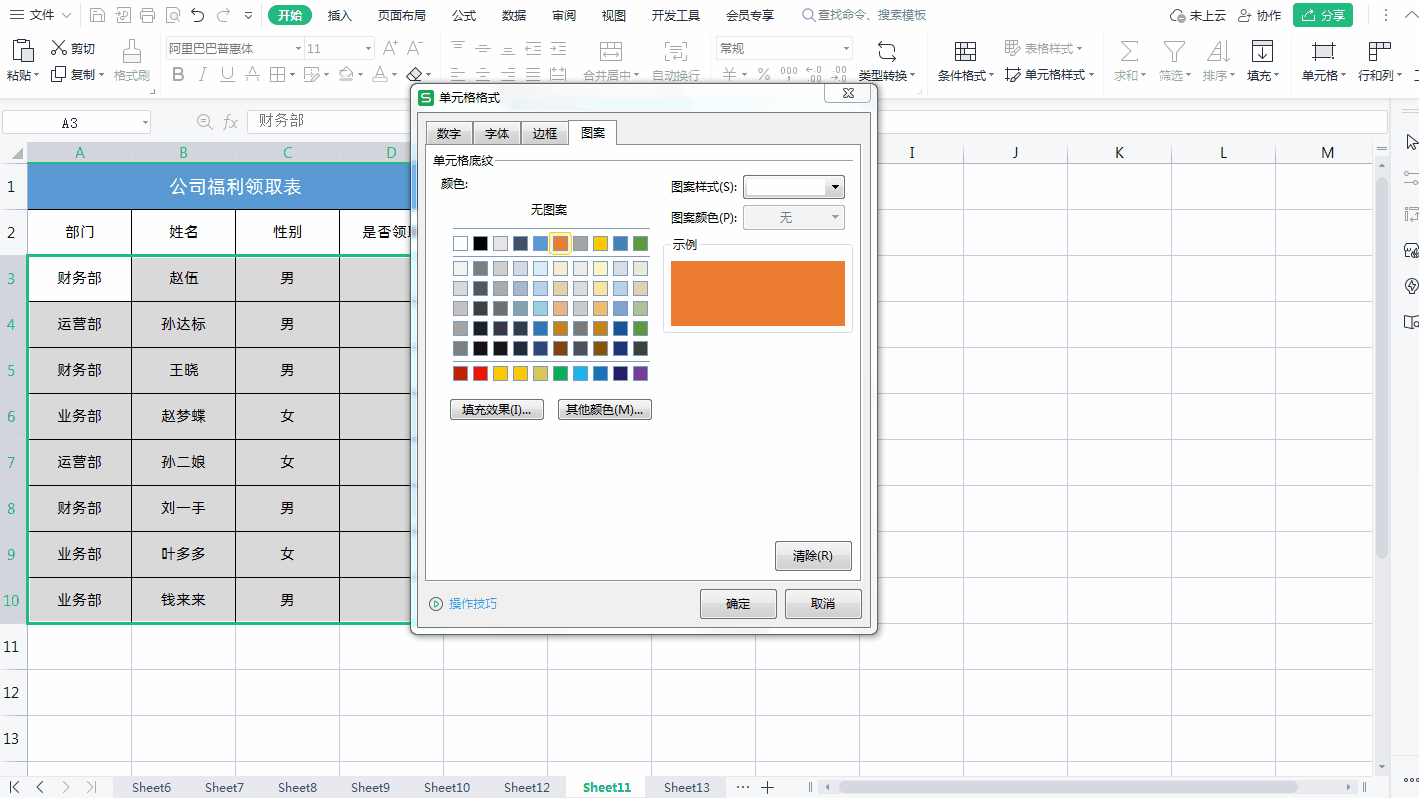Screen dimensions: 1419x798
Task: Click the Bold B icon in ribbon
Action: (178, 74)
